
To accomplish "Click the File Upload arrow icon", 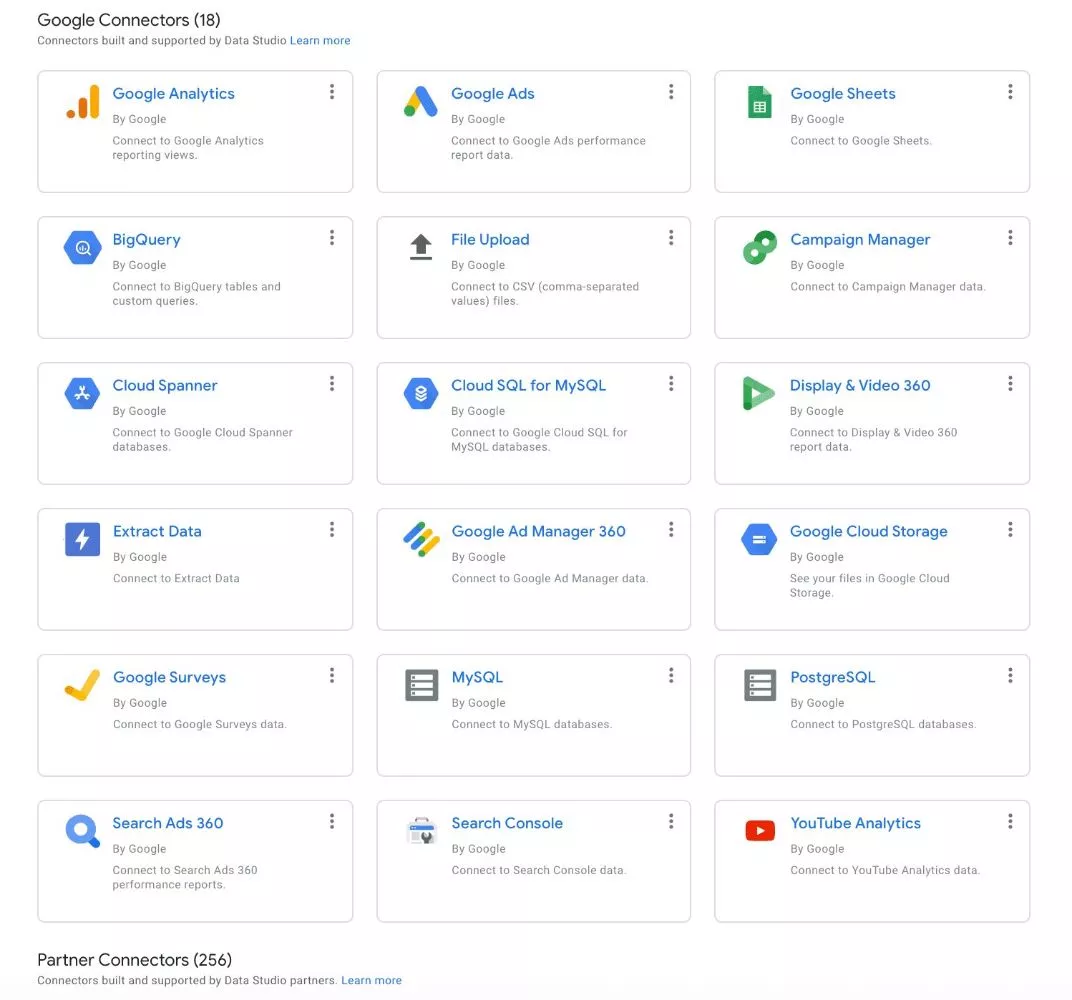I will click(x=421, y=247).
